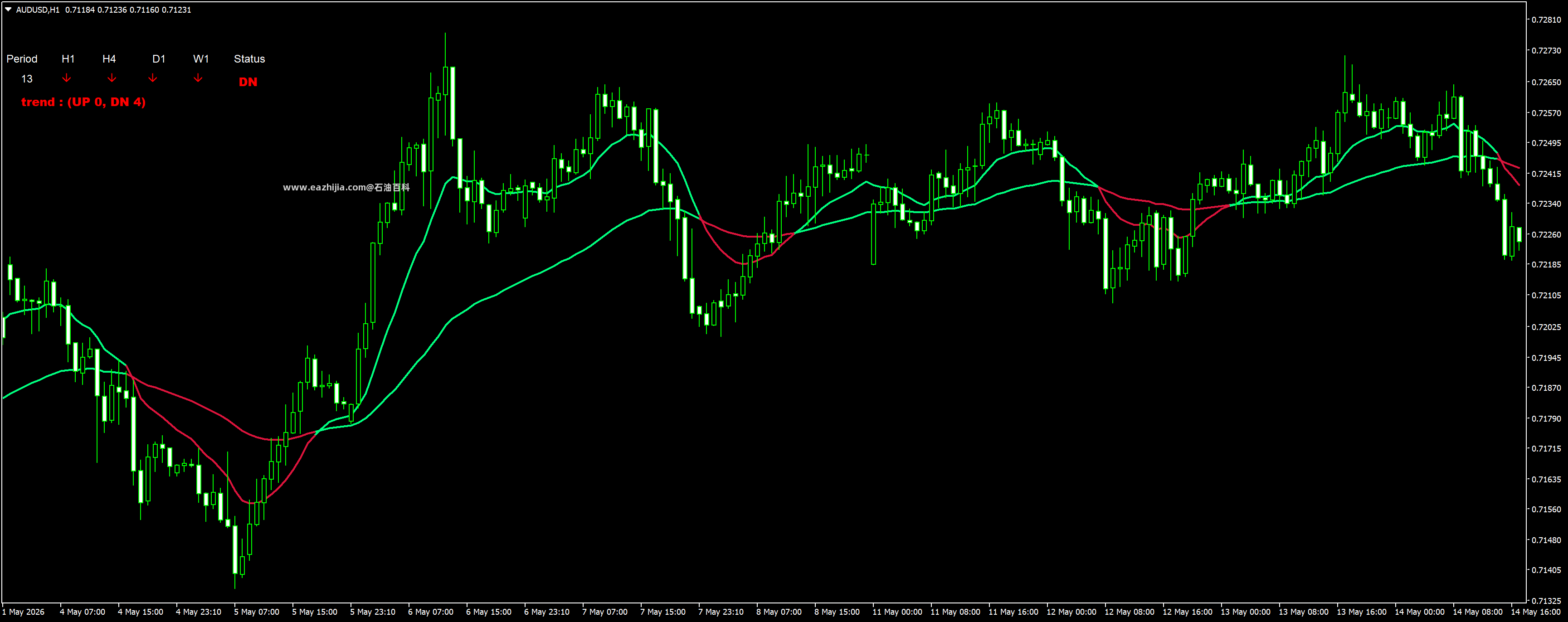The height and width of the screenshot is (622, 1568).
Task: Click the 11 May 00:00 time label
Action: 897,612
